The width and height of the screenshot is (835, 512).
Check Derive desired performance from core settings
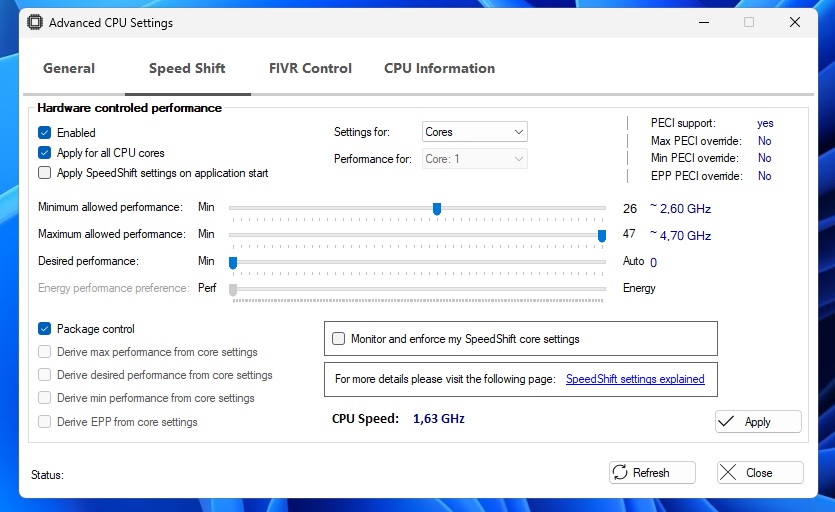click(45, 375)
